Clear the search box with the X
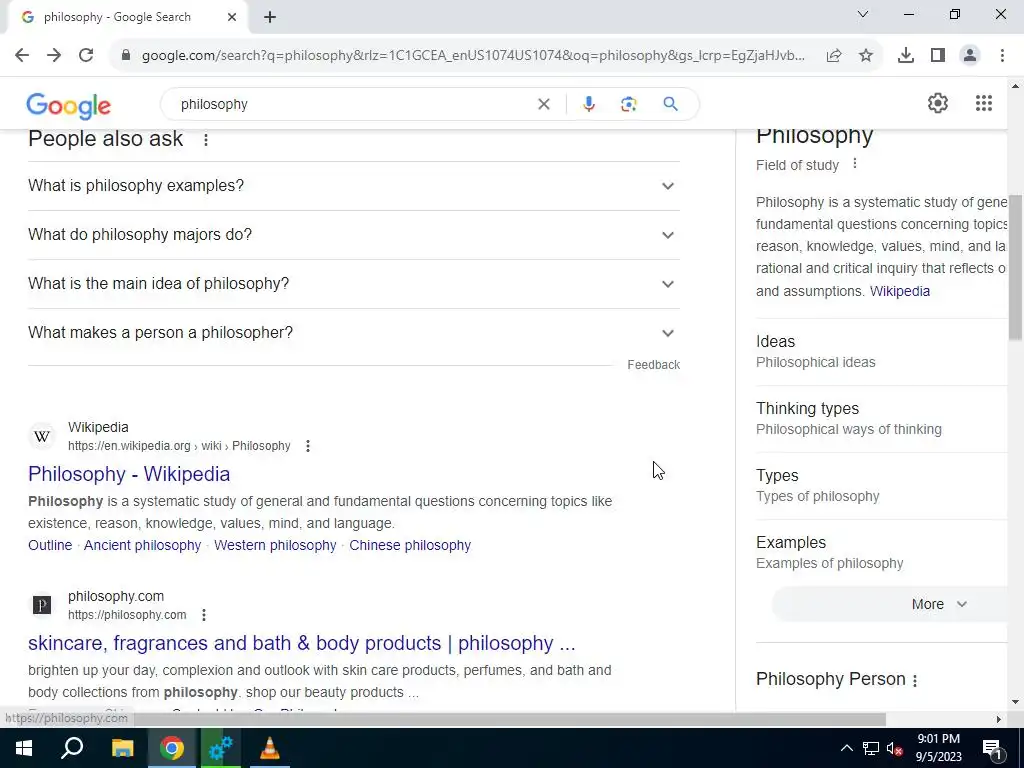Viewport: 1024px width, 768px height. [x=543, y=104]
